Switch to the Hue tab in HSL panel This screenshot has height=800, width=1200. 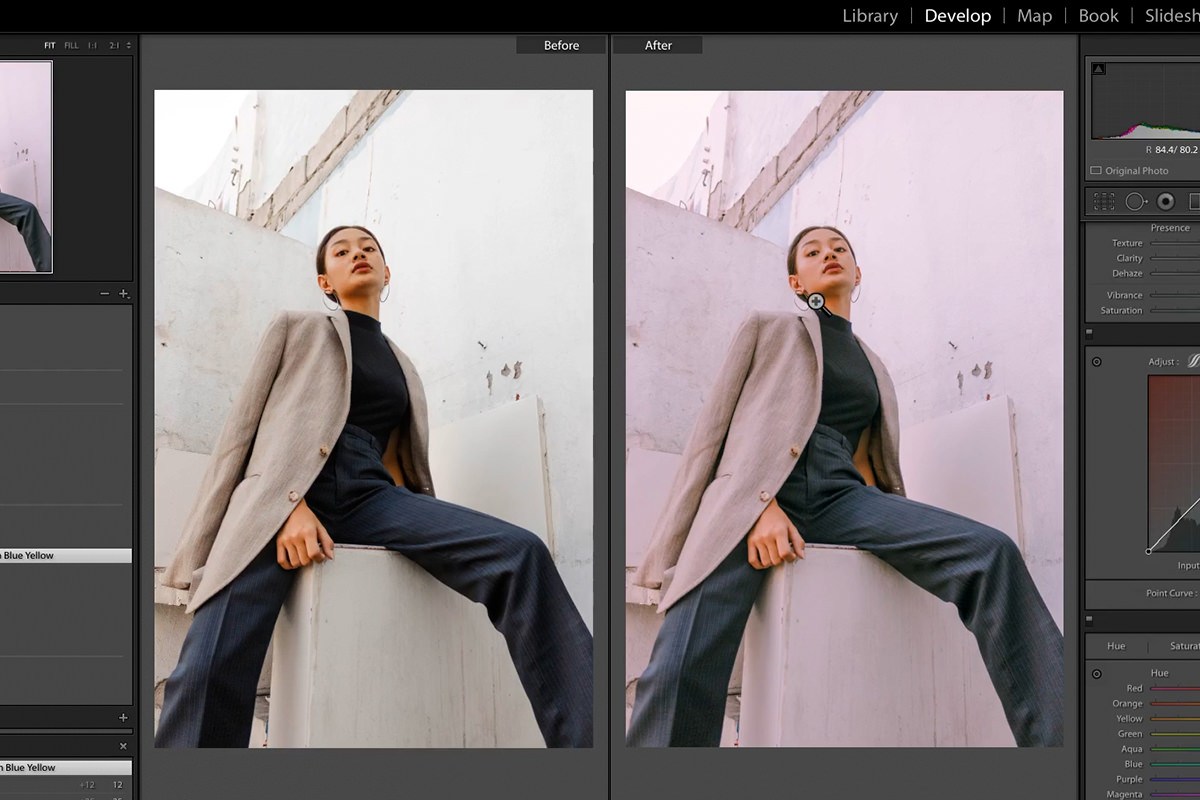(x=1116, y=646)
